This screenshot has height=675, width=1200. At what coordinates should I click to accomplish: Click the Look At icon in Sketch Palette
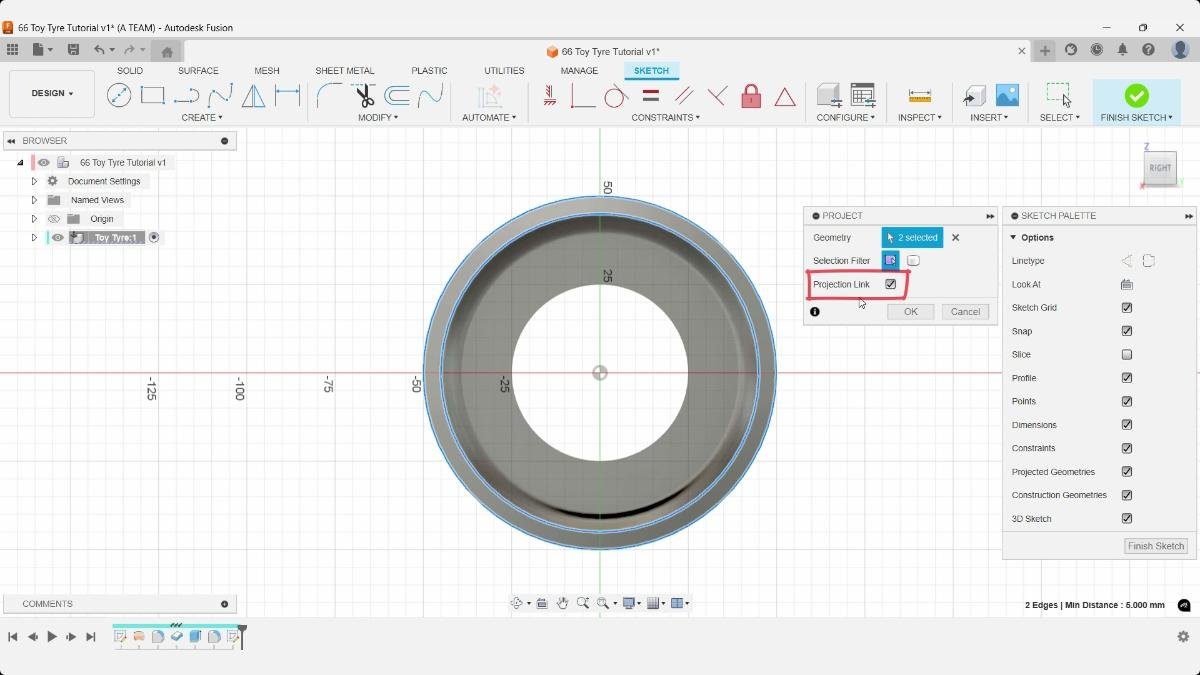[x=1127, y=285]
